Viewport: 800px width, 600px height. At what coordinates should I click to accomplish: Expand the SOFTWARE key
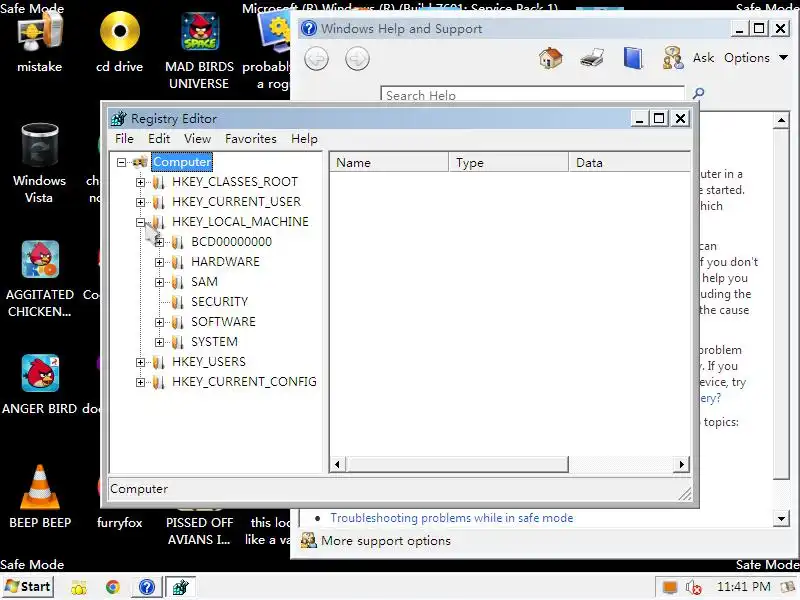[159, 322]
